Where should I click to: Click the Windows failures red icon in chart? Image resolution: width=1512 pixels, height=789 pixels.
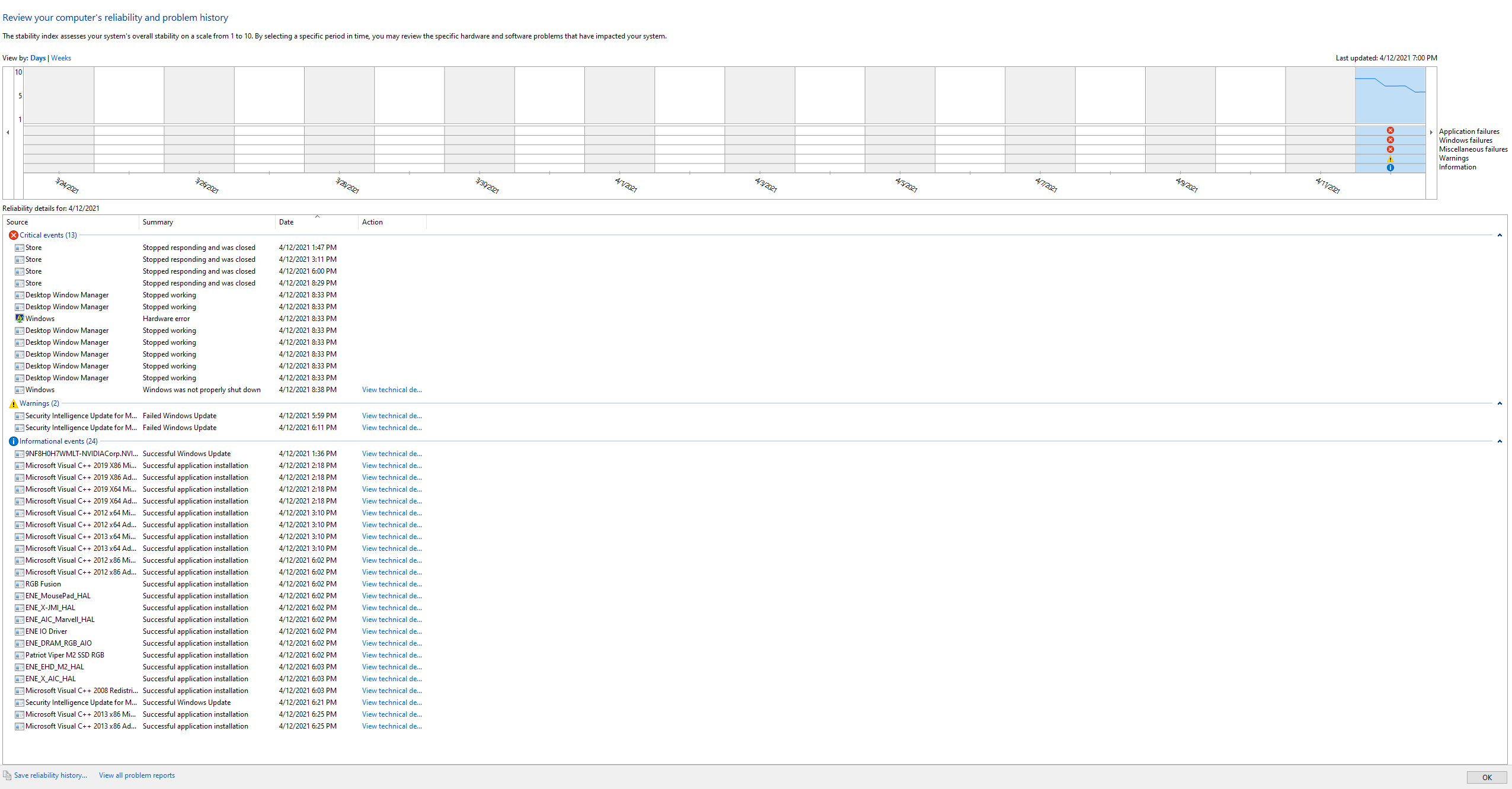click(x=1390, y=140)
